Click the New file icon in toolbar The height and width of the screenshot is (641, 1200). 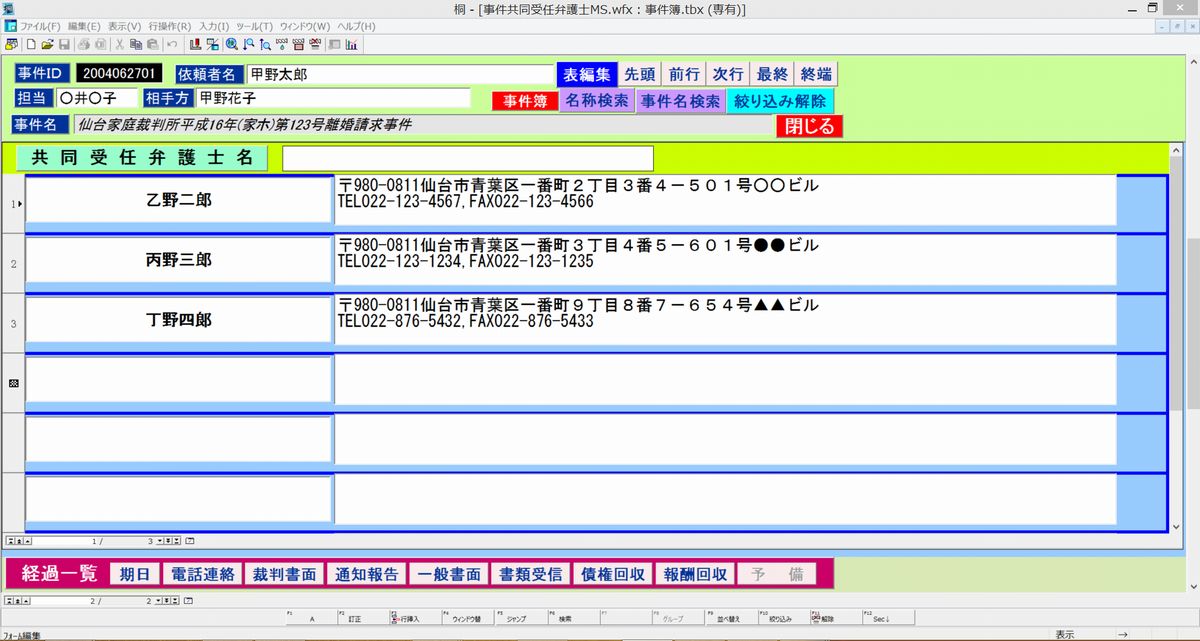[31, 44]
